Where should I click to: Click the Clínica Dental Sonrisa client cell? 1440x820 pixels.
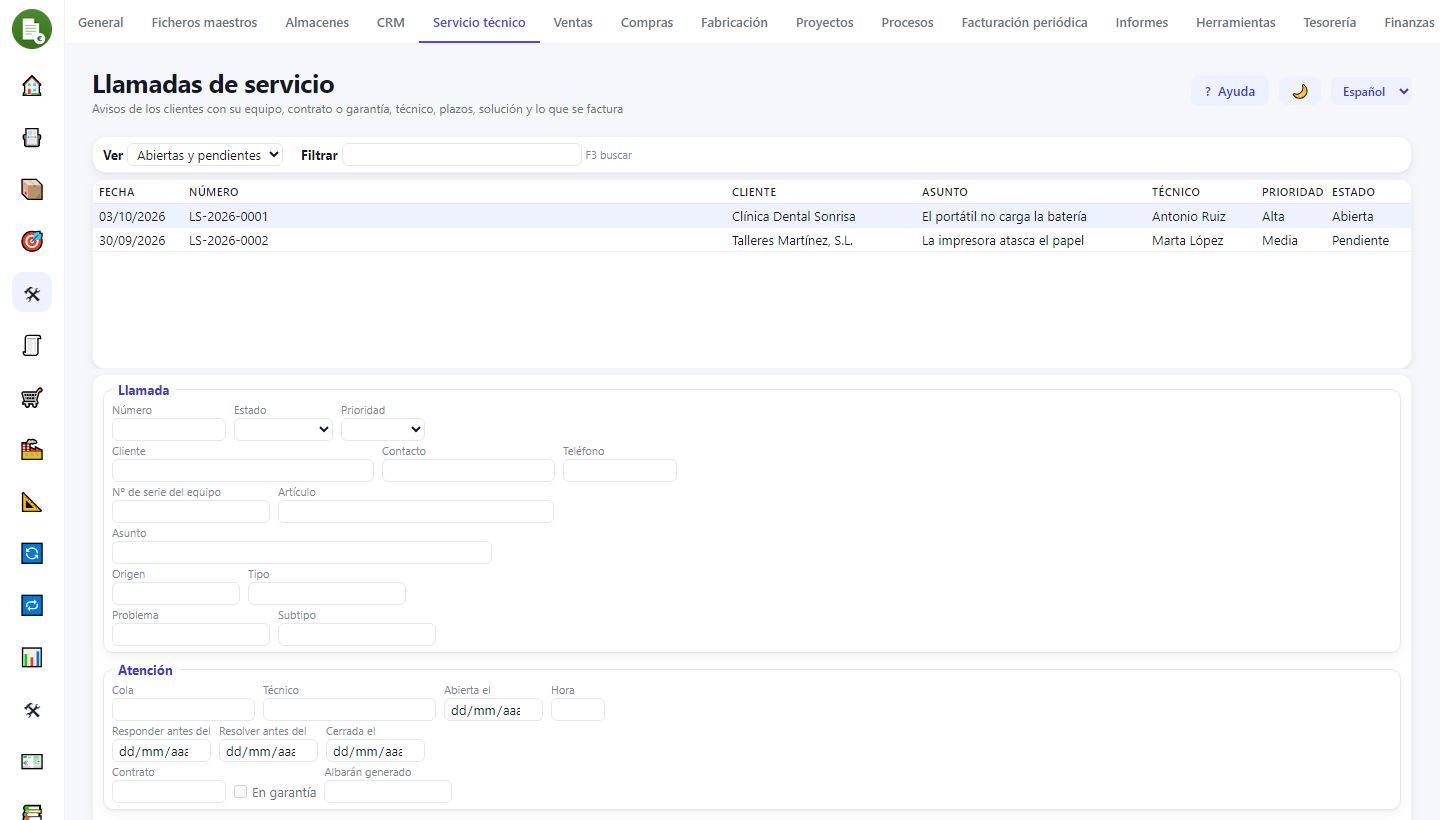[794, 216]
